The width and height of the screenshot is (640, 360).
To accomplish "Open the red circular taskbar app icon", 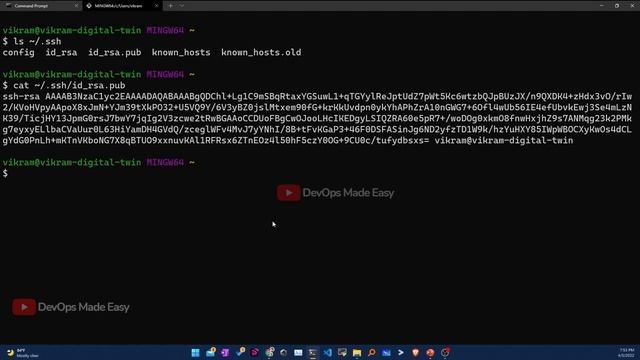I will [x=430, y=352].
